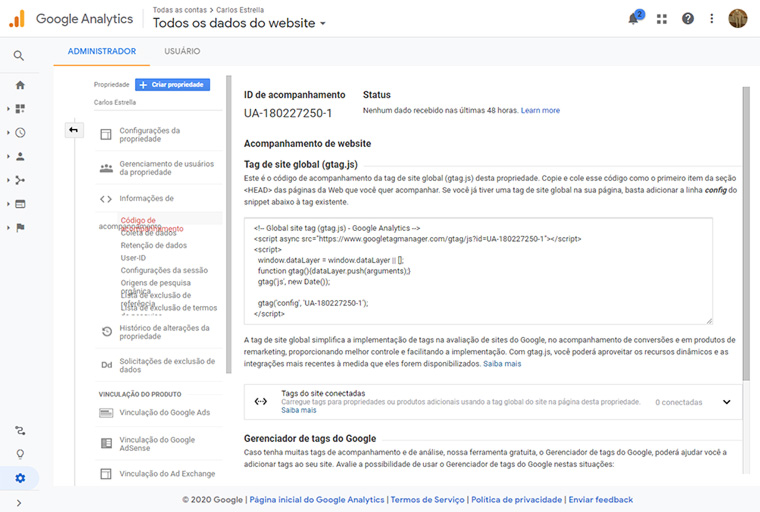
Task: Click the Google Ads linking icon
Action: [106, 413]
